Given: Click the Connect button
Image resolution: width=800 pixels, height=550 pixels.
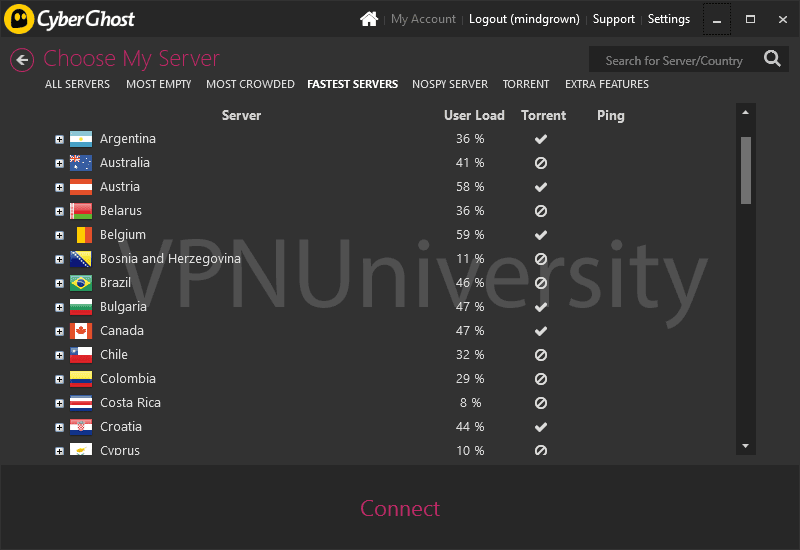Looking at the screenshot, I should pos(400,508).
